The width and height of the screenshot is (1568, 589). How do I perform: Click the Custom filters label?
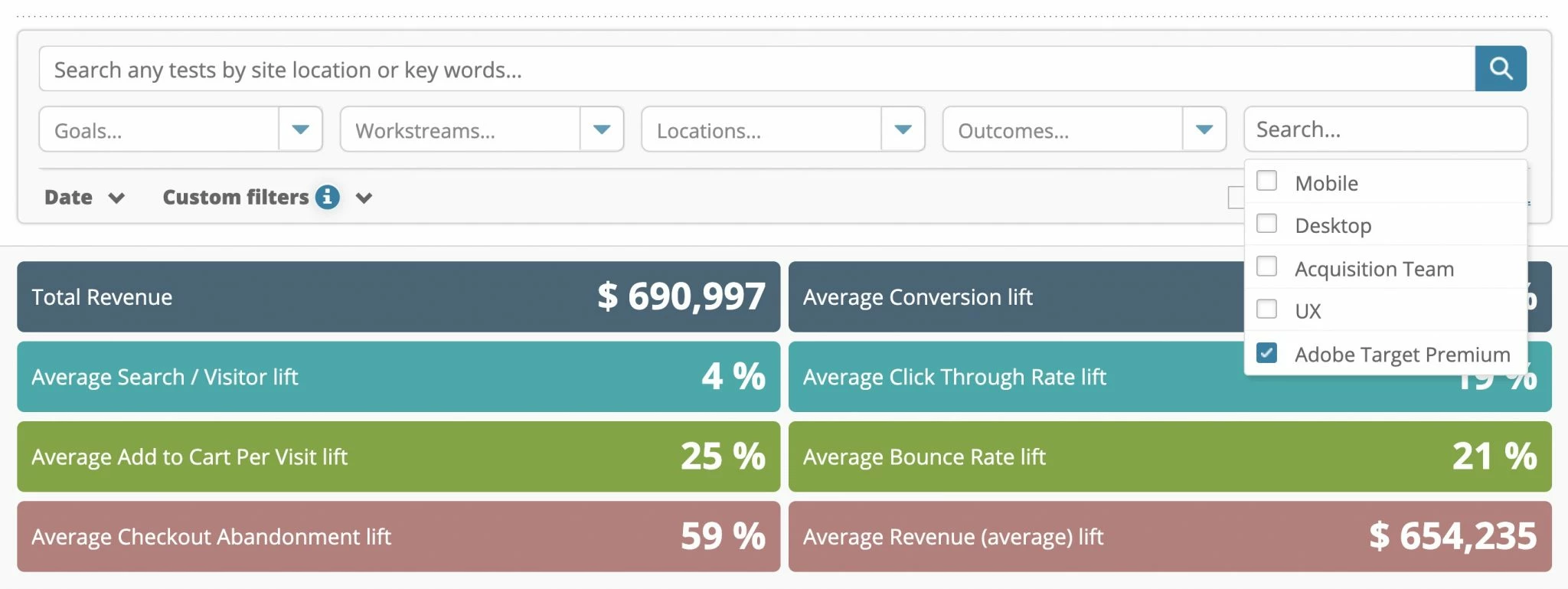(236, 198)
